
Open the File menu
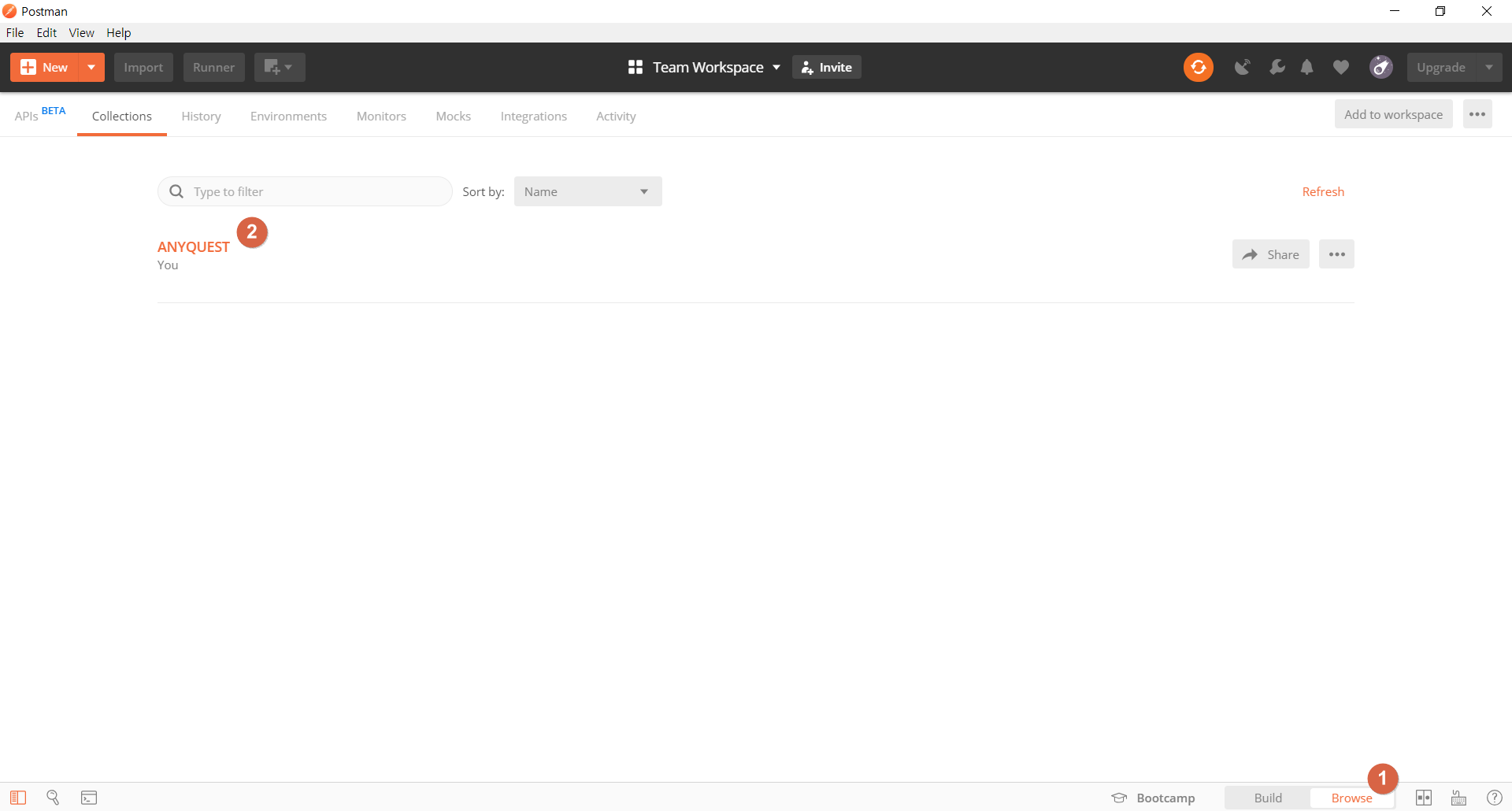click(15, 32)
